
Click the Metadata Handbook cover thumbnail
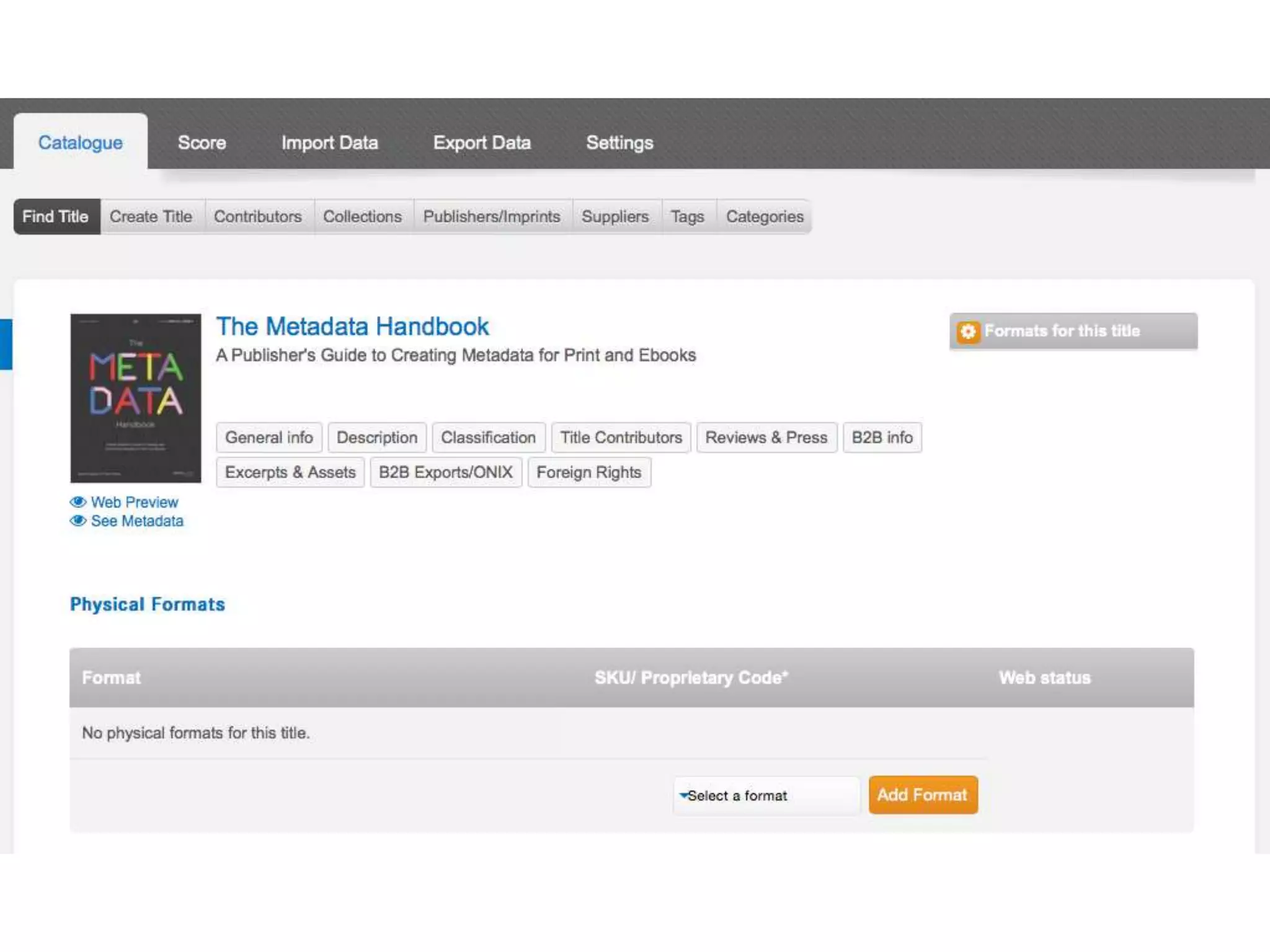click(136, 398)
